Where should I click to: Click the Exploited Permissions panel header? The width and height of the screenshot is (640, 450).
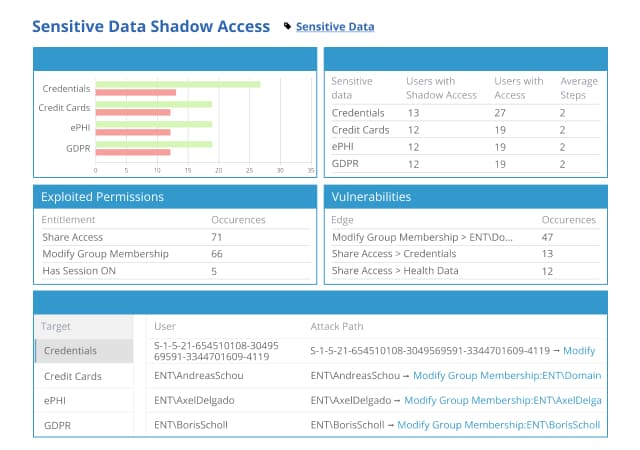[x=175, y=197]
